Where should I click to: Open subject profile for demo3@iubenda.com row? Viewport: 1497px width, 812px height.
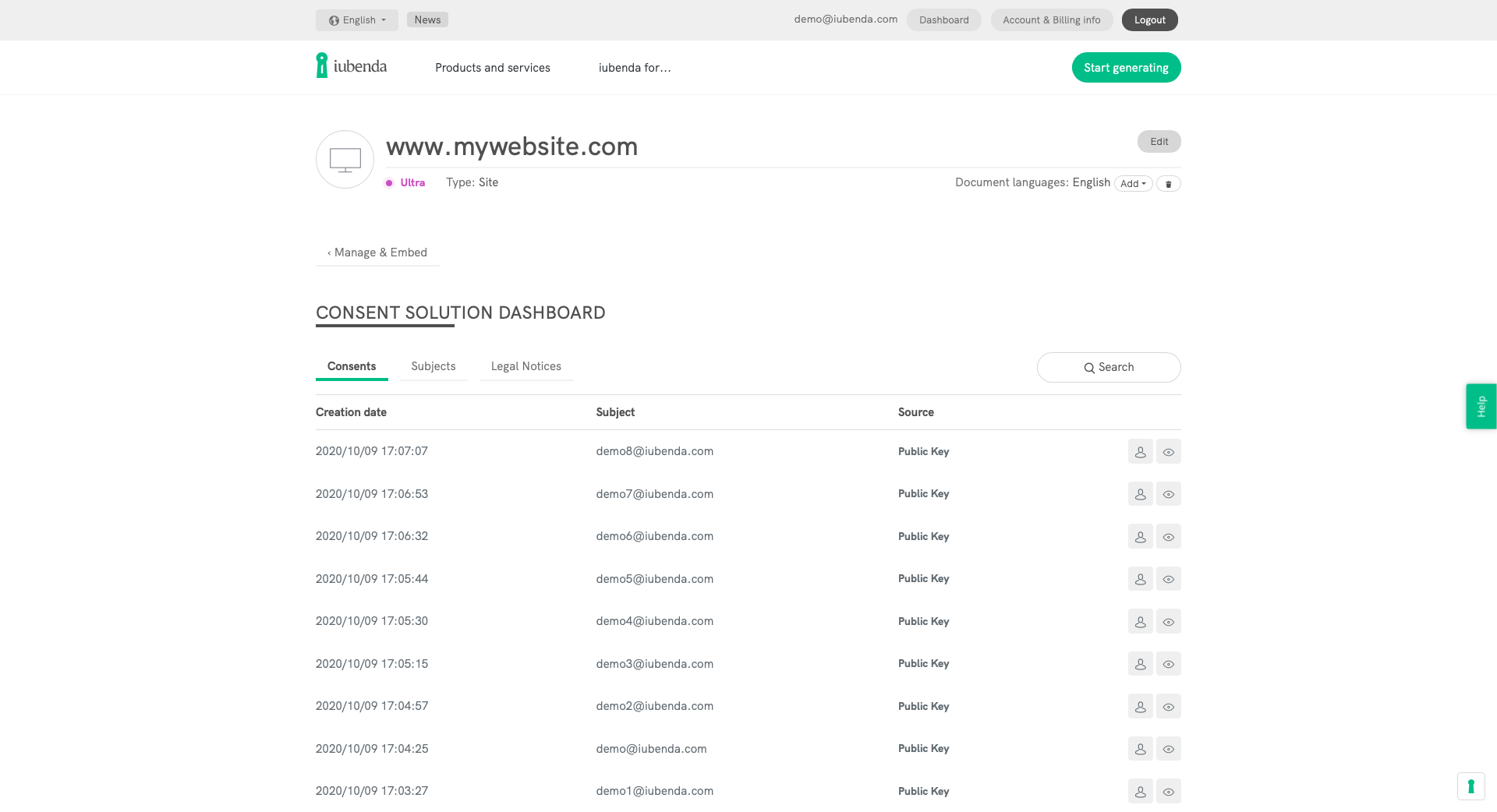pos(1140,663)
